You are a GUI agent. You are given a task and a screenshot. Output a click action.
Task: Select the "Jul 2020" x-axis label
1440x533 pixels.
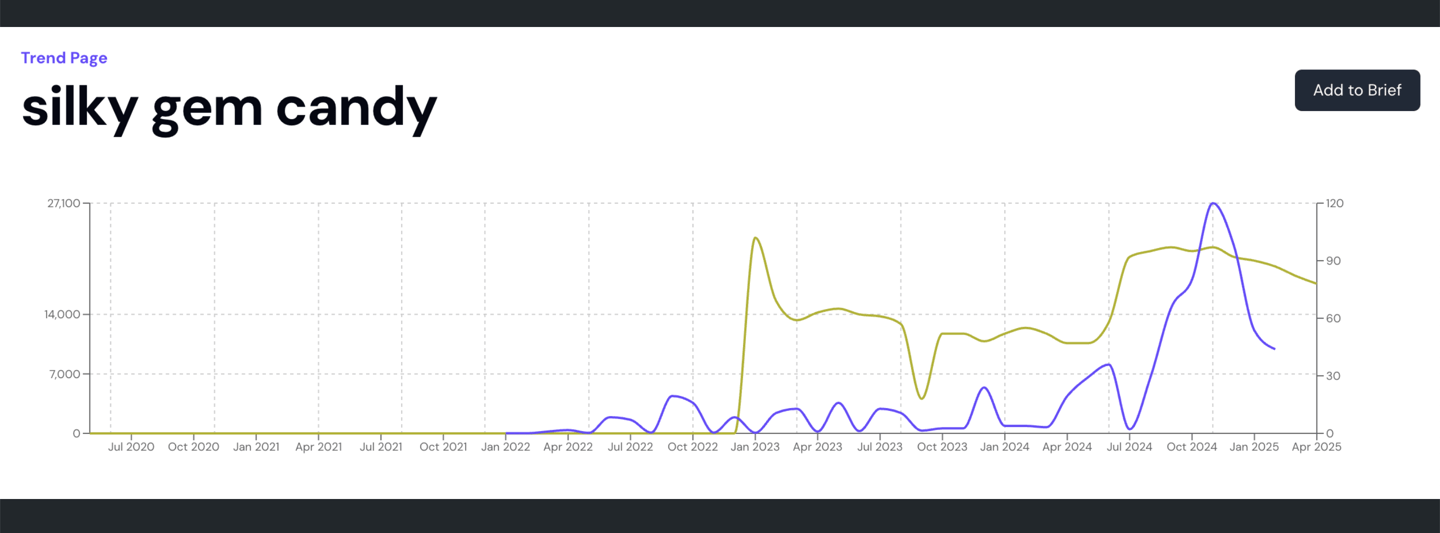tap(131, 447)
